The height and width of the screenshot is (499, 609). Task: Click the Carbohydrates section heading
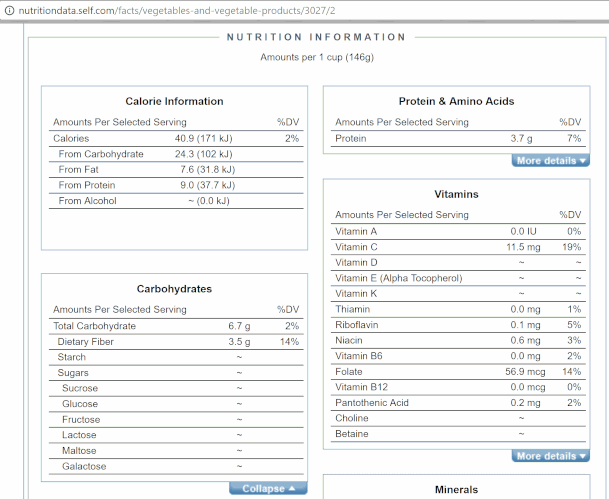174,289
